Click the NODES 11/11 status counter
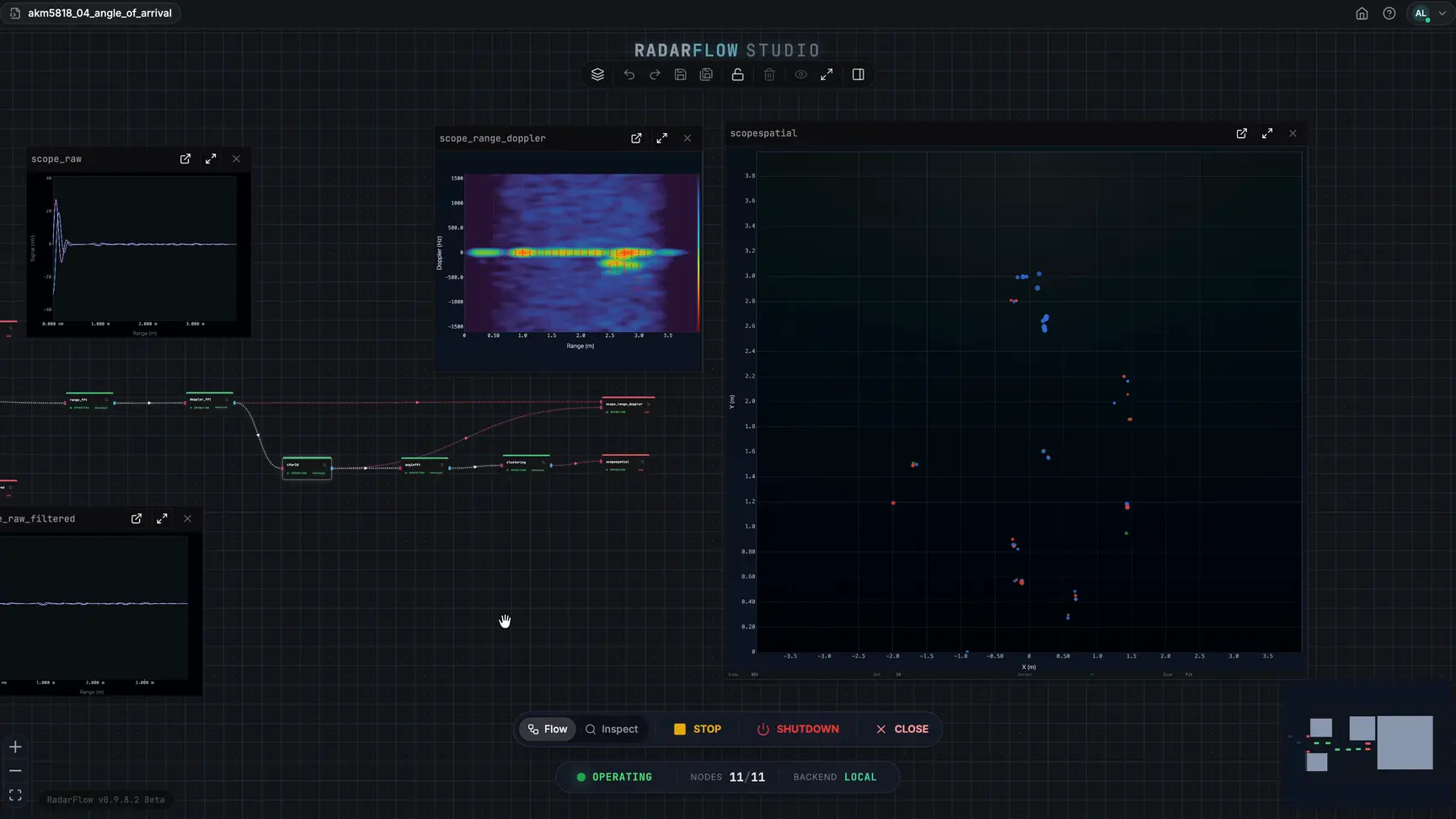 click(x=727, y=777)
